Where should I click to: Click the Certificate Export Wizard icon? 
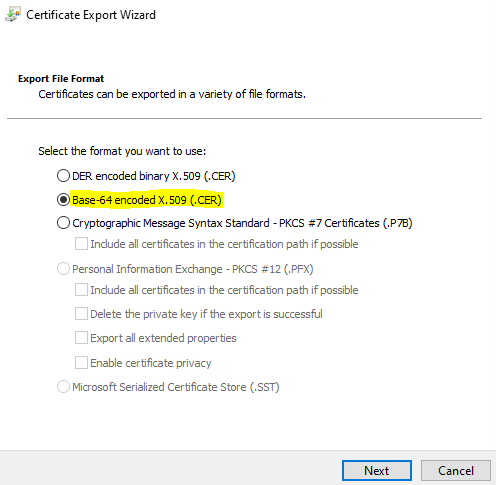coord(13,15)
